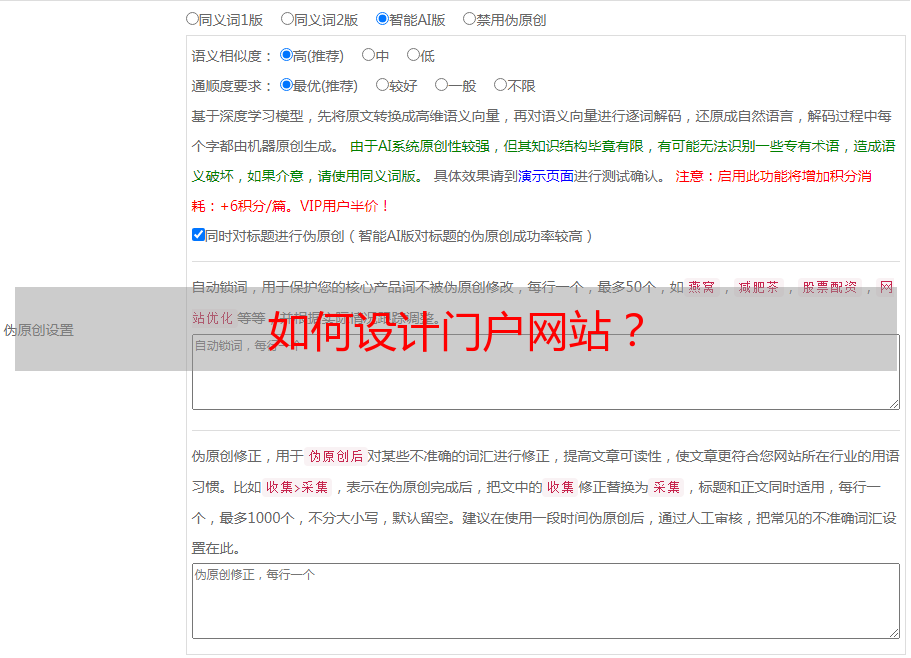This screenshot has width=911, height=658.
Task: Select the 同义词1版 radio option
Action: [192, 19]
